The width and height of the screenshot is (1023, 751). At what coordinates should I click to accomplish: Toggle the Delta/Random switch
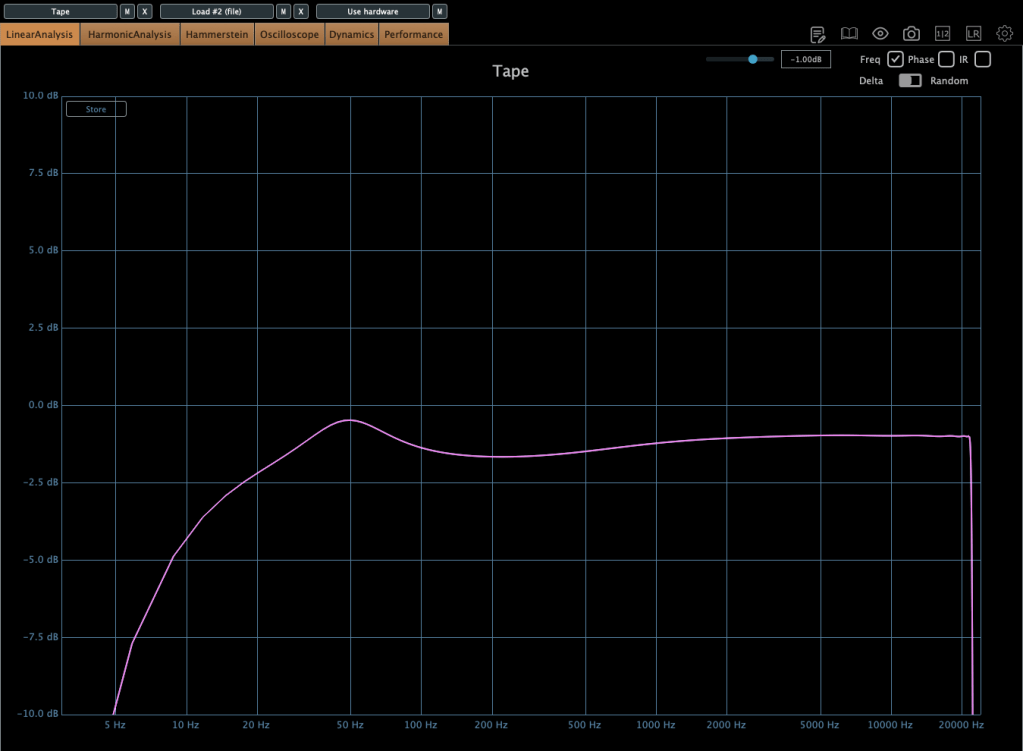[910, 81]
